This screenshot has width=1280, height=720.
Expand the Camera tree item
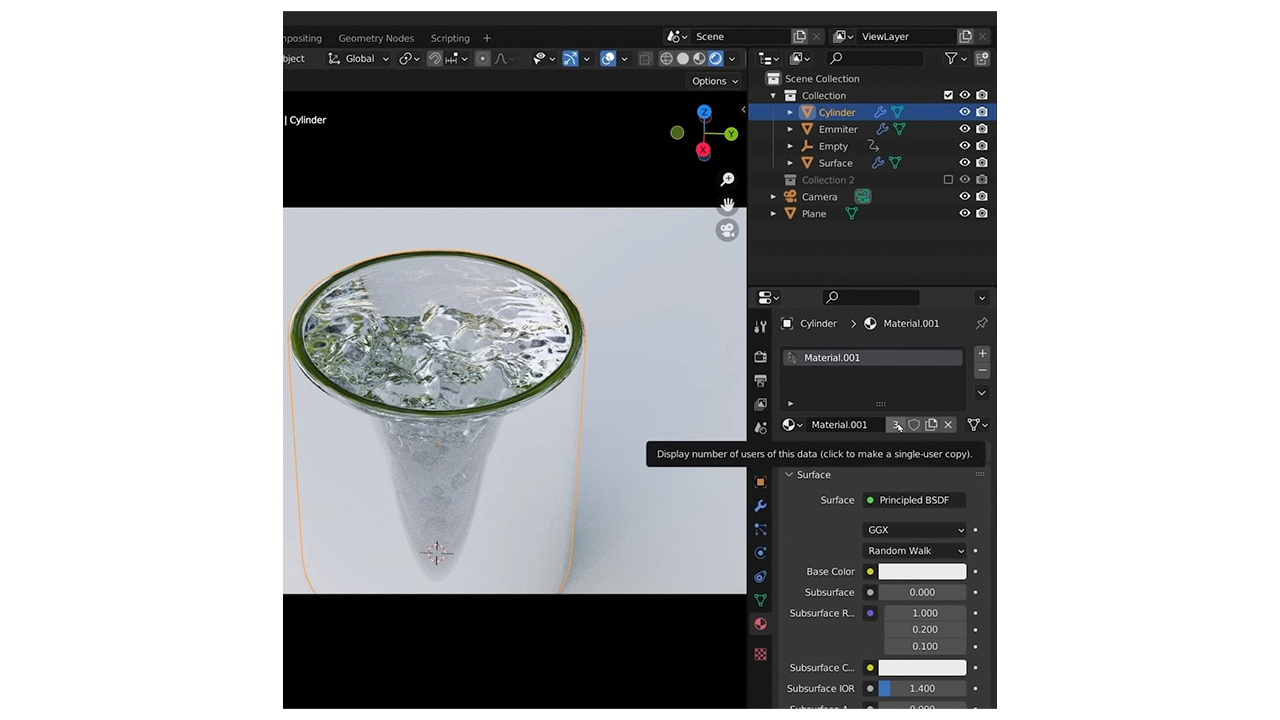pos(773,197)
